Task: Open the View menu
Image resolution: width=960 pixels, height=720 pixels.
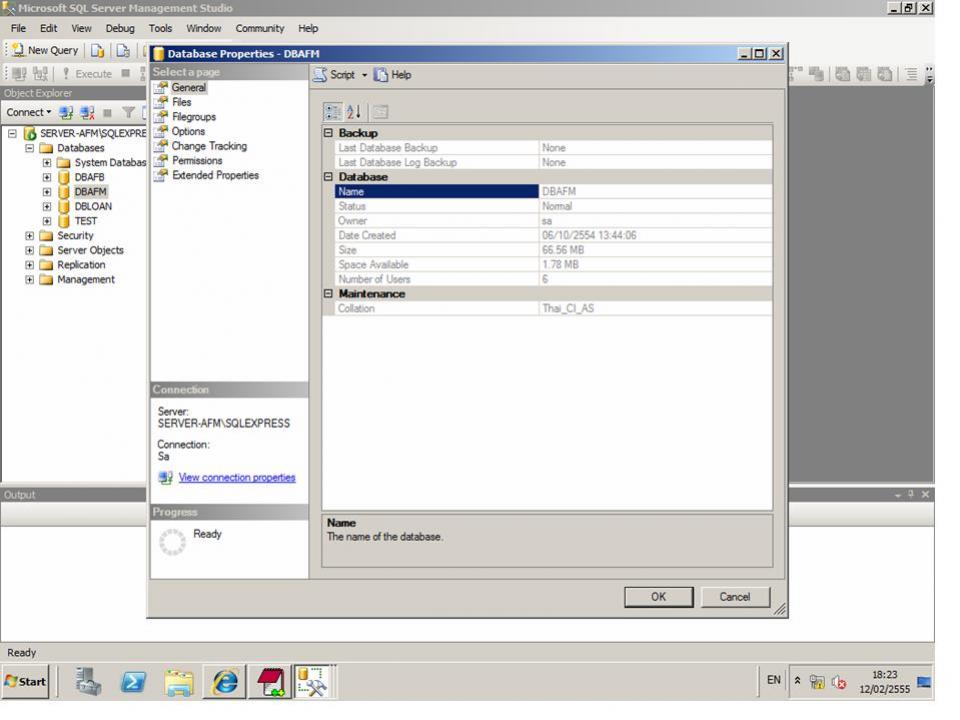Action: click(x=81, y=28)
